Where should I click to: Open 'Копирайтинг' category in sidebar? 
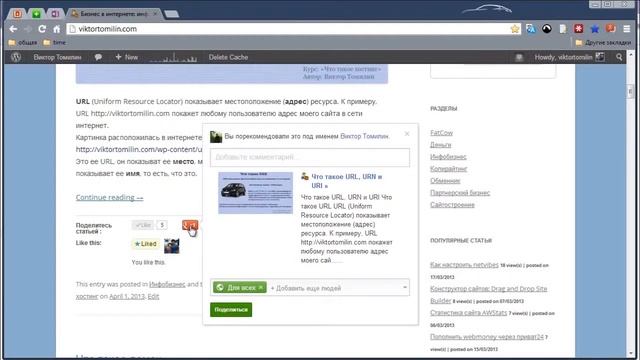pos(448,169)
